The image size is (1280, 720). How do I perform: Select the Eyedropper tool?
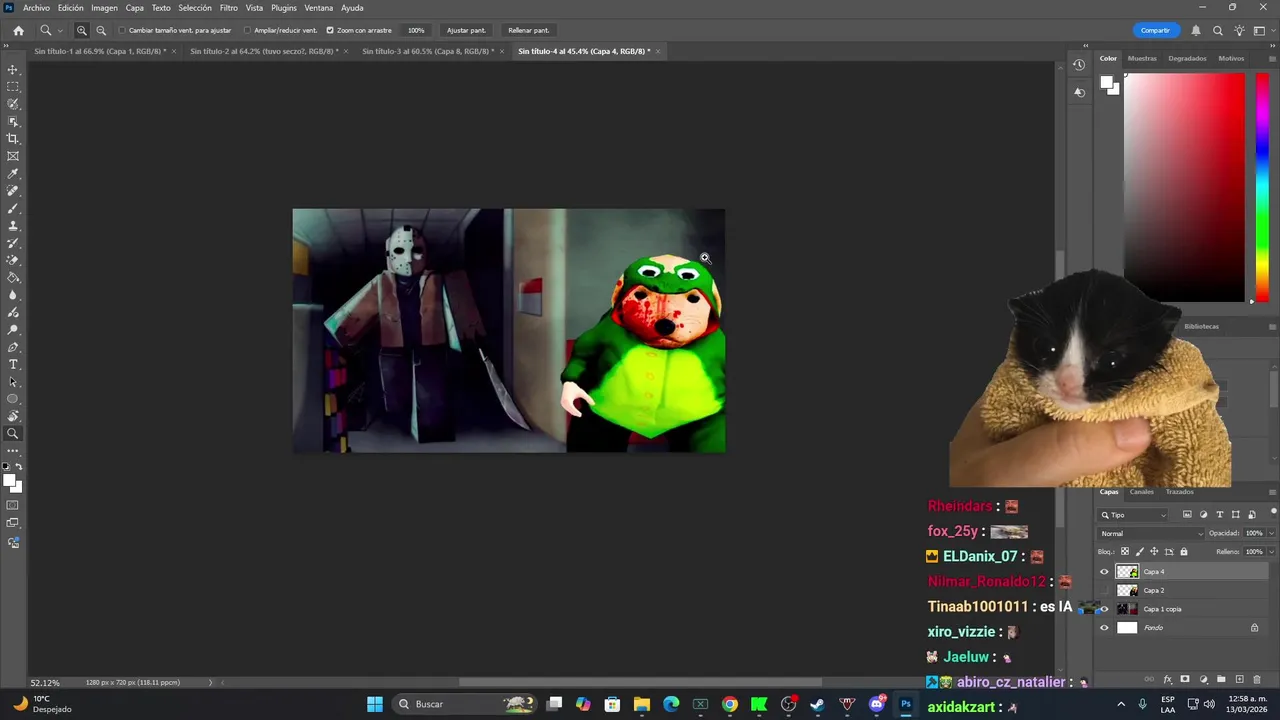(x=13, y=174)
